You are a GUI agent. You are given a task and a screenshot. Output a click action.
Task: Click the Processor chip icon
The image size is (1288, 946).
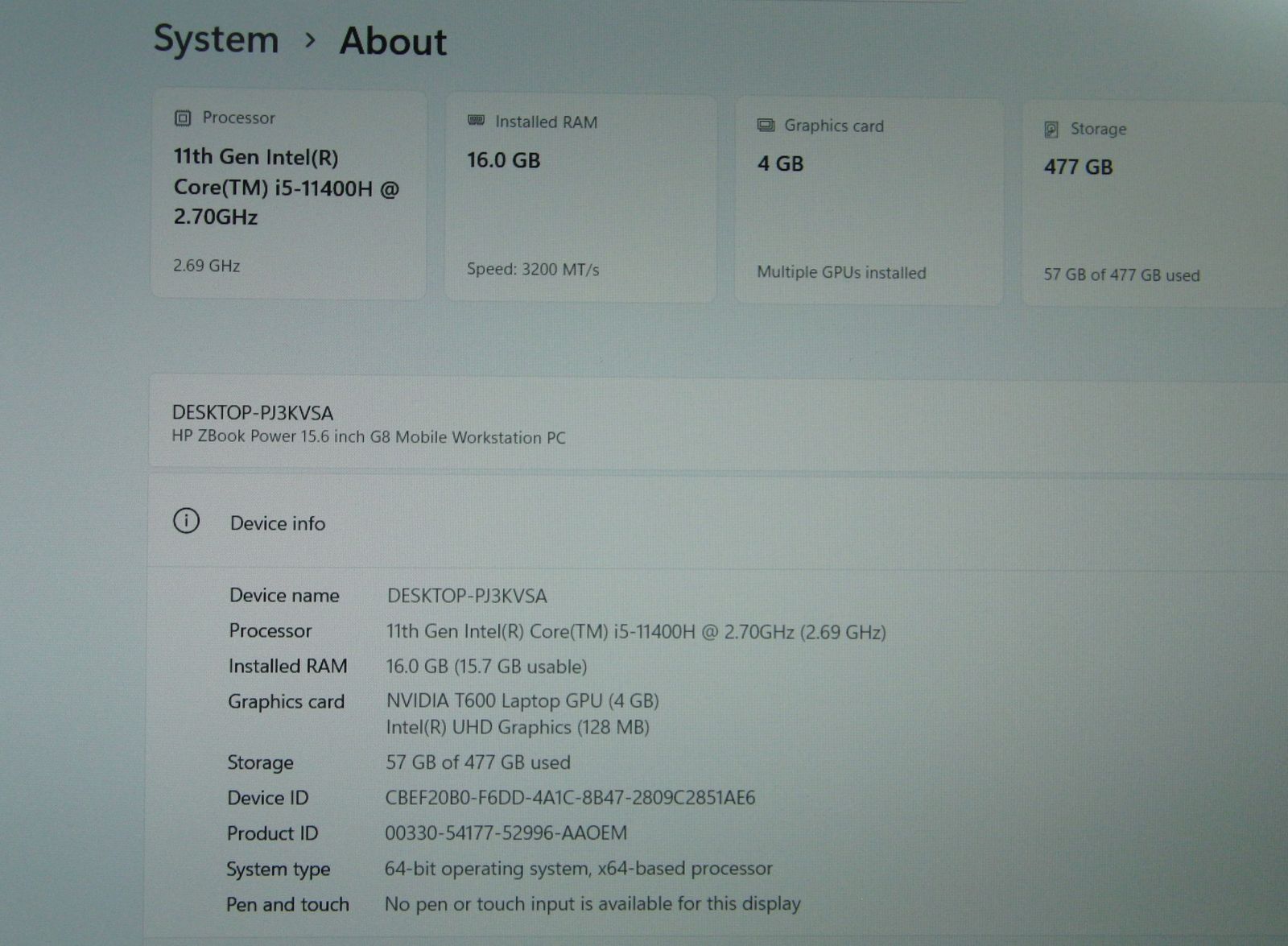183,118
